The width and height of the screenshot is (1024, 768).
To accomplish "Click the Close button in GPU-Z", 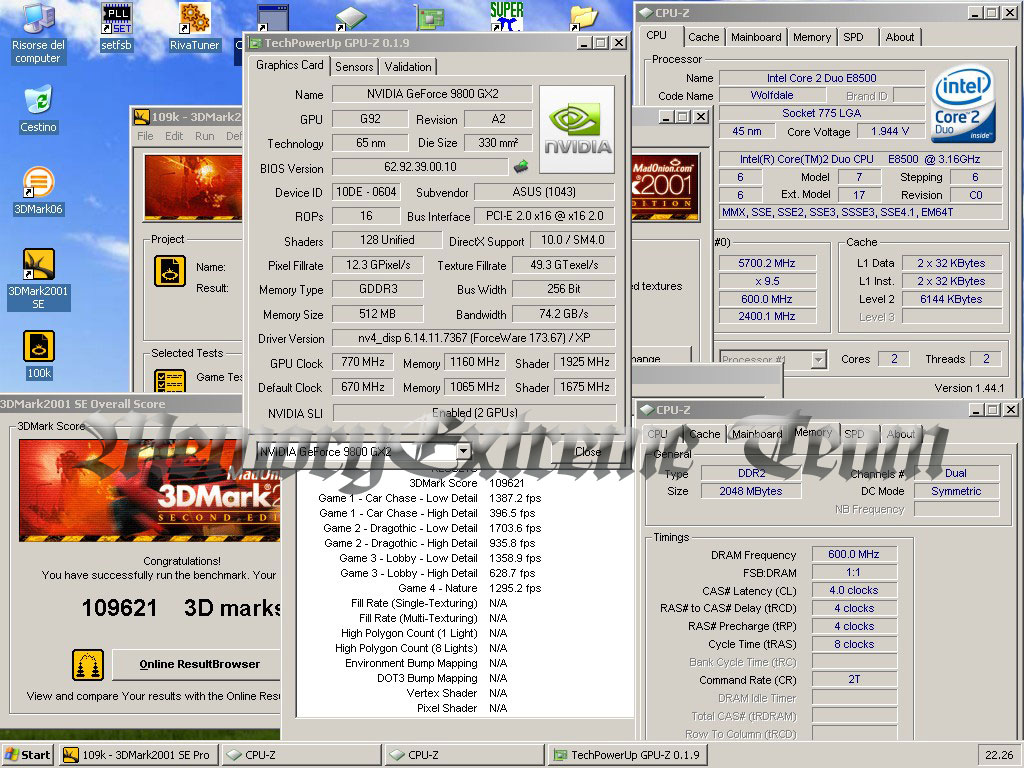I will pos(587,451).
